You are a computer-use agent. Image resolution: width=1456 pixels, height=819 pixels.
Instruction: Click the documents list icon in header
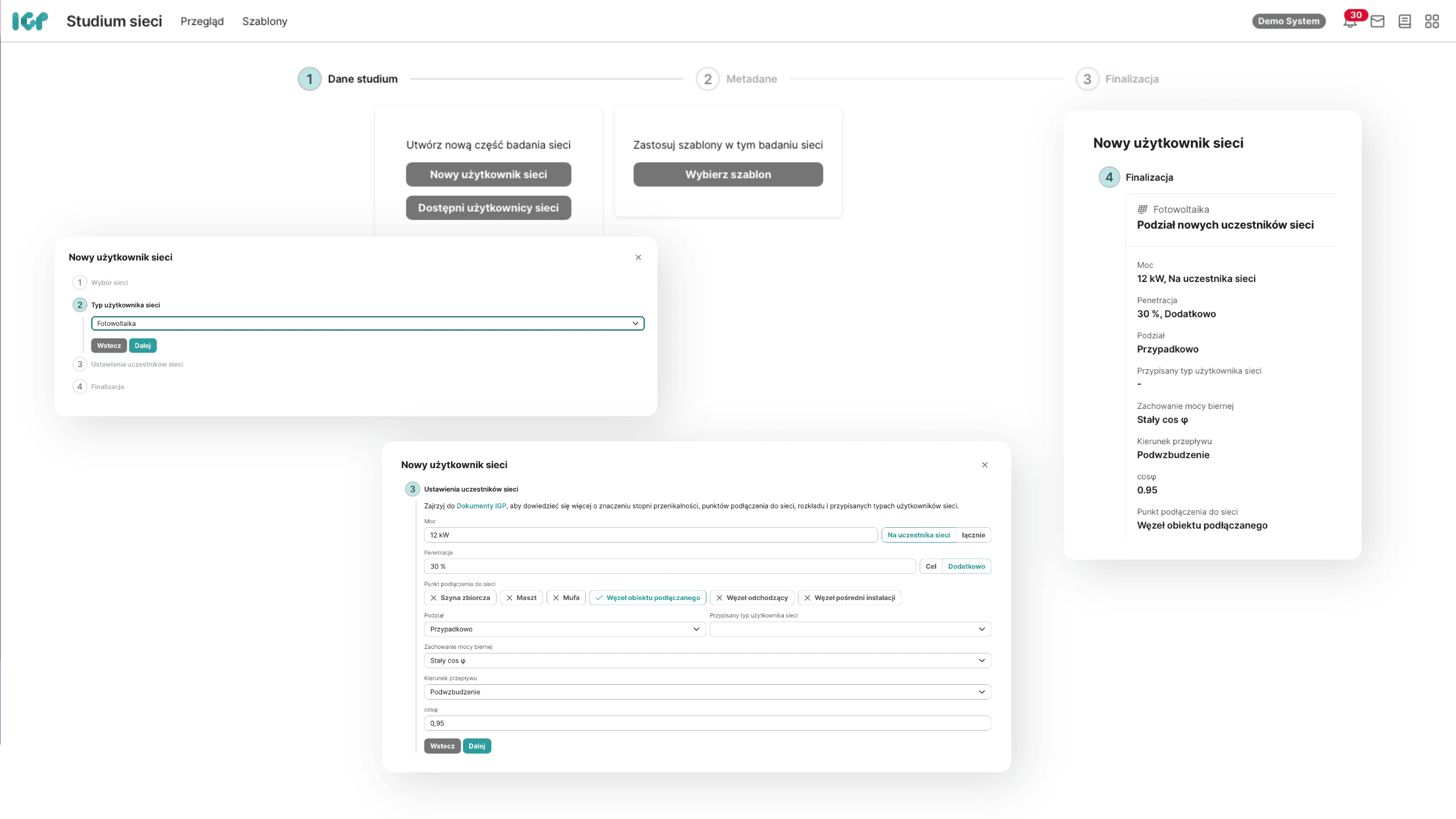[1404, 22]
